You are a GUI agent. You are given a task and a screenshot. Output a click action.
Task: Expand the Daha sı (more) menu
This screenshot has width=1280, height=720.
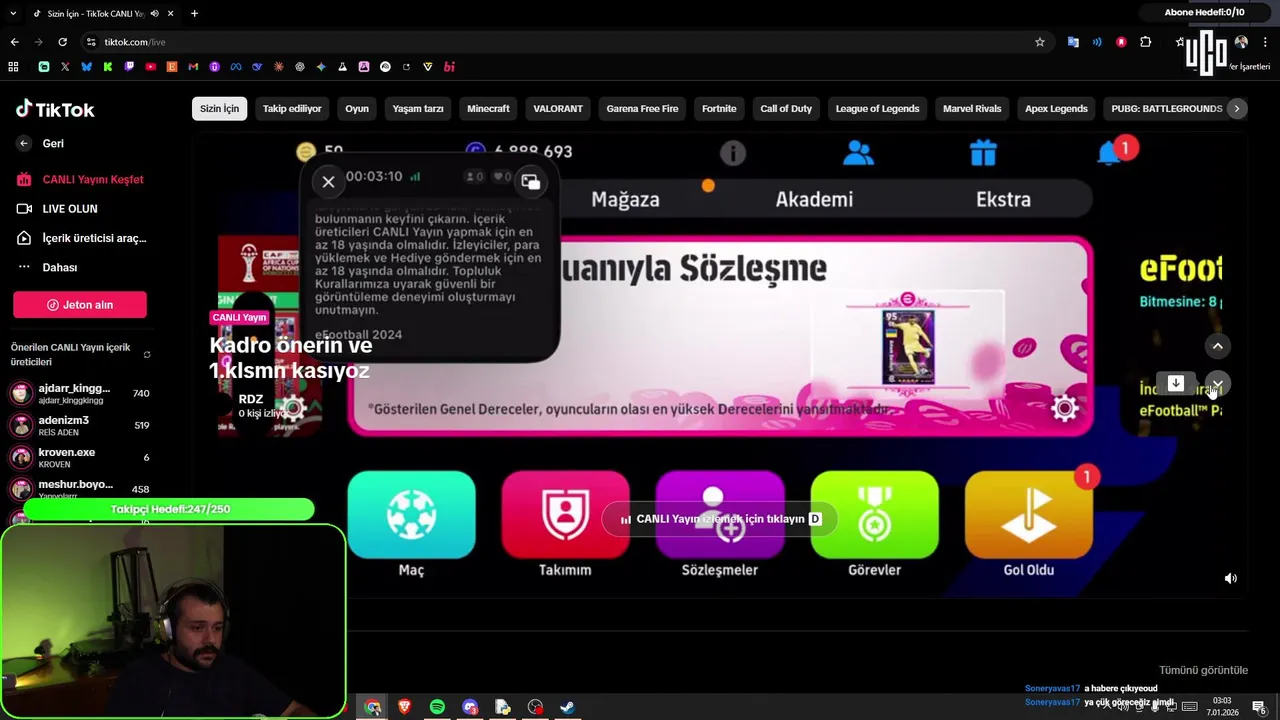tap(48, 267)
